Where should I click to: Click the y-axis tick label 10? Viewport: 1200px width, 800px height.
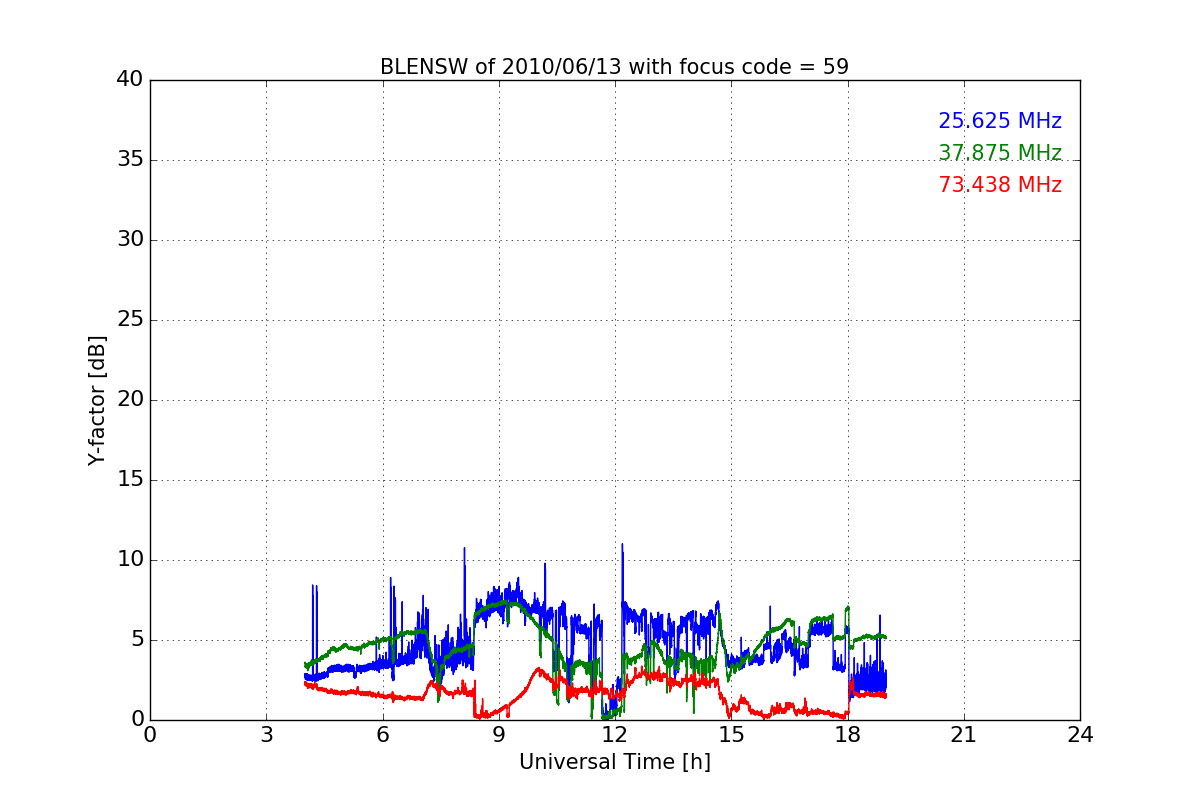click(x=130, y=560)
